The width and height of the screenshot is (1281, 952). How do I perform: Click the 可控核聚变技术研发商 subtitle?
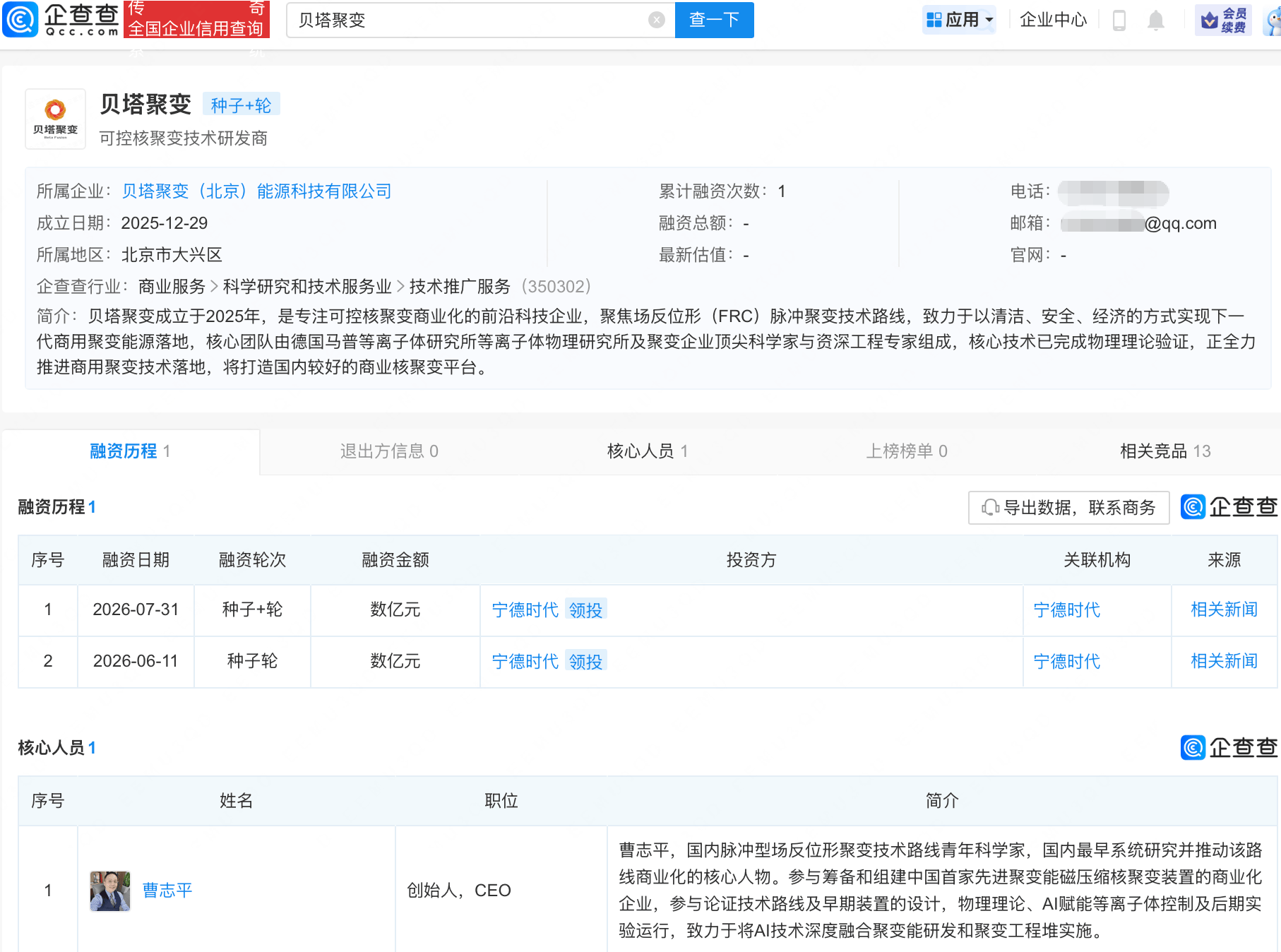[184, 138]
